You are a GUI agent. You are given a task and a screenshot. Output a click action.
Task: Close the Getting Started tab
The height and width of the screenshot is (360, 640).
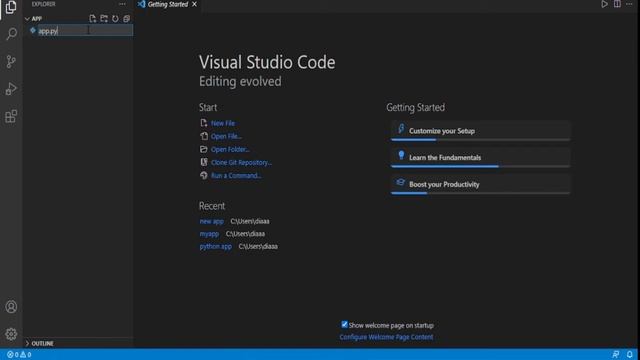(194, 4)
